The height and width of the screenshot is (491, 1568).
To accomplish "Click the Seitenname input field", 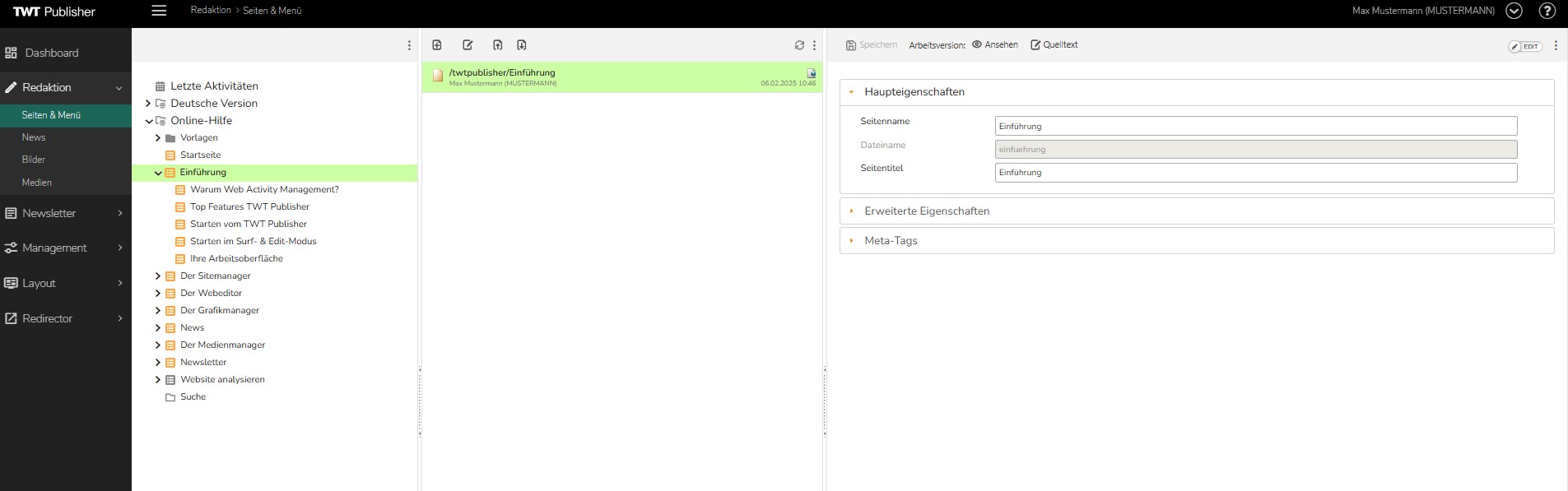I will (1255, 126).
